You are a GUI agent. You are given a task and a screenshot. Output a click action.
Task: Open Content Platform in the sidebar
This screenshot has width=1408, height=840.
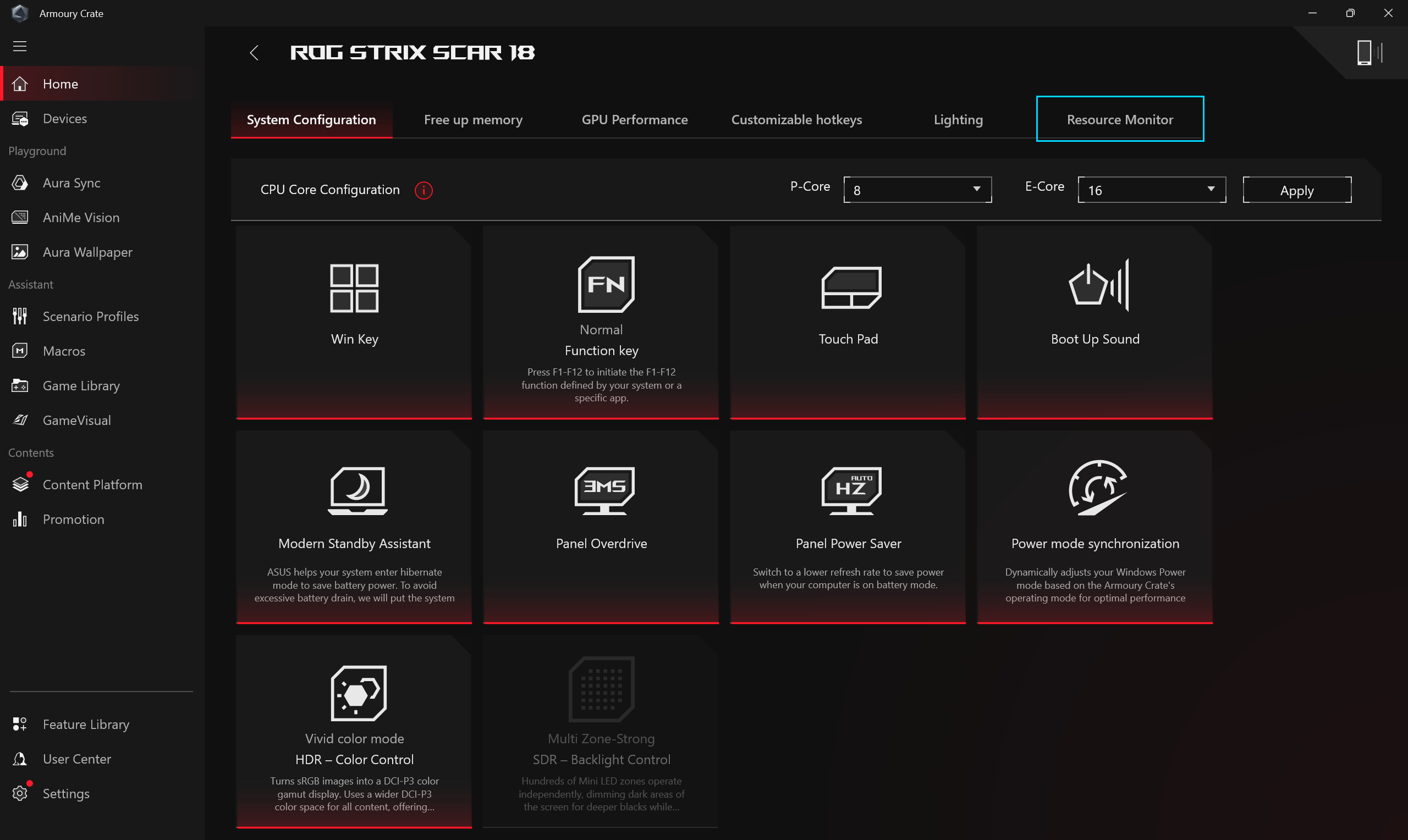point(102,484)
